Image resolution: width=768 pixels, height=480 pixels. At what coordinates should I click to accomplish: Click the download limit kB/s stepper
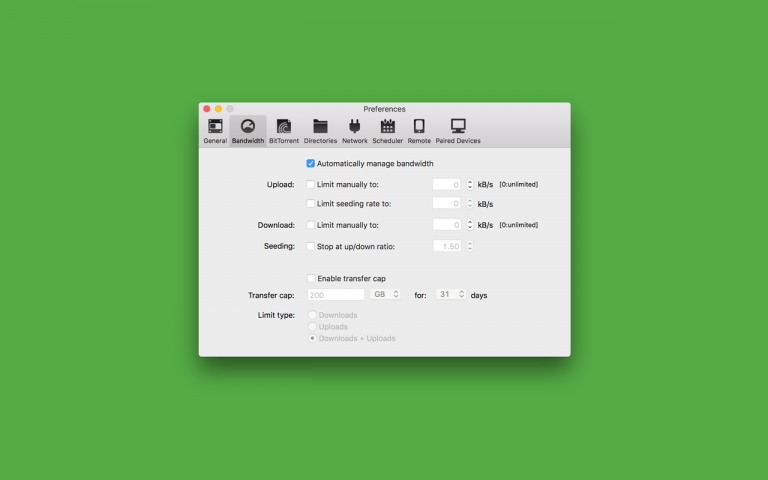(x=470, y=226)
